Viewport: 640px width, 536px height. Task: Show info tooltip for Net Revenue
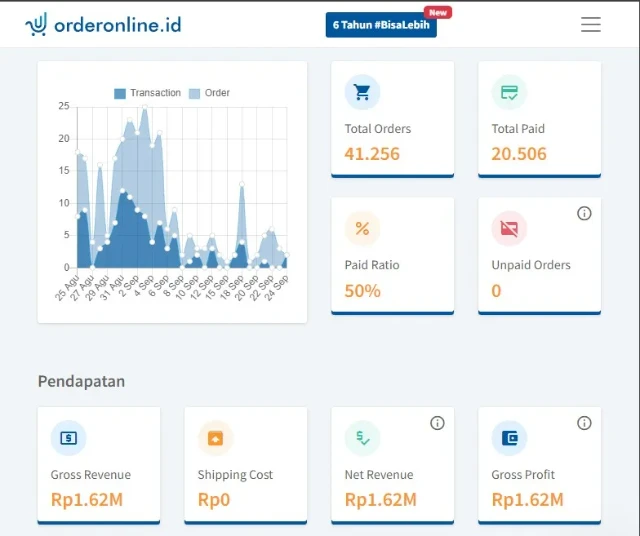tap(437, 423)
